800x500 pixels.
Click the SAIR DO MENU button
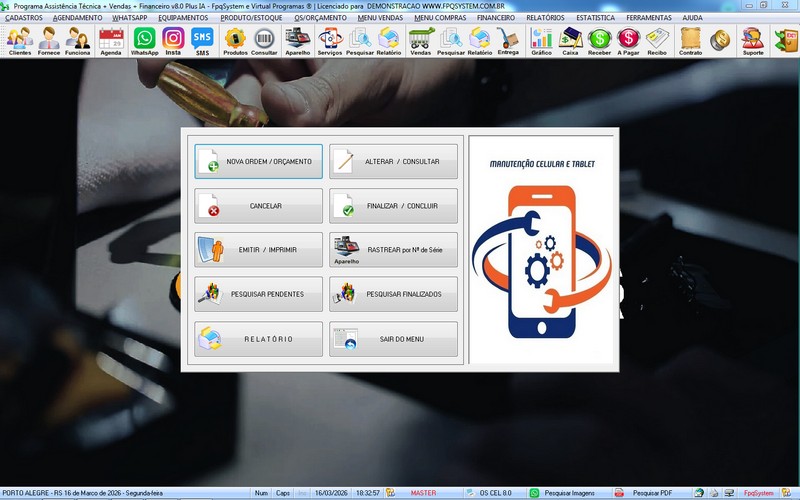click(x=393, y=339)
